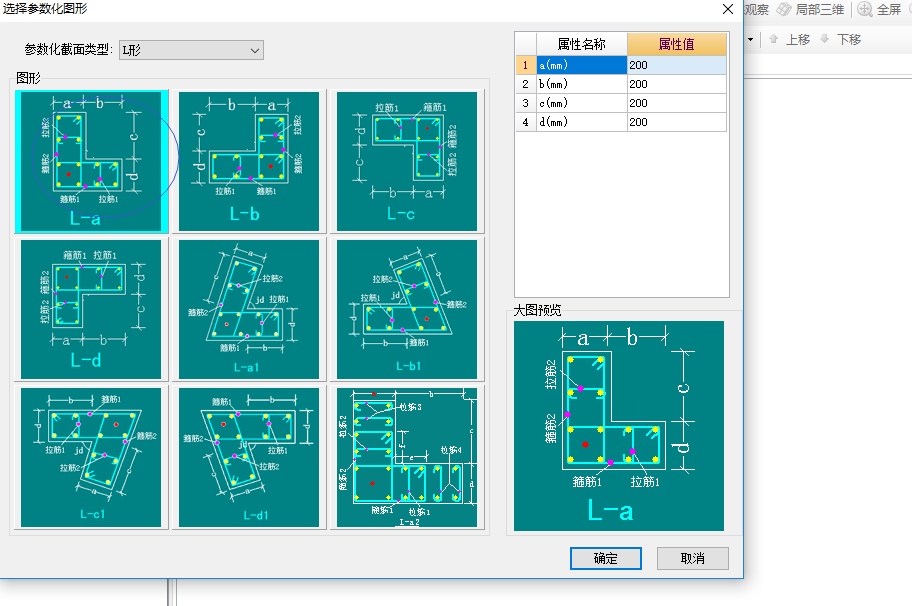Close the 选择参数化图形 dialog
Screen dimensions: 912x606
(x=728, y=9)
